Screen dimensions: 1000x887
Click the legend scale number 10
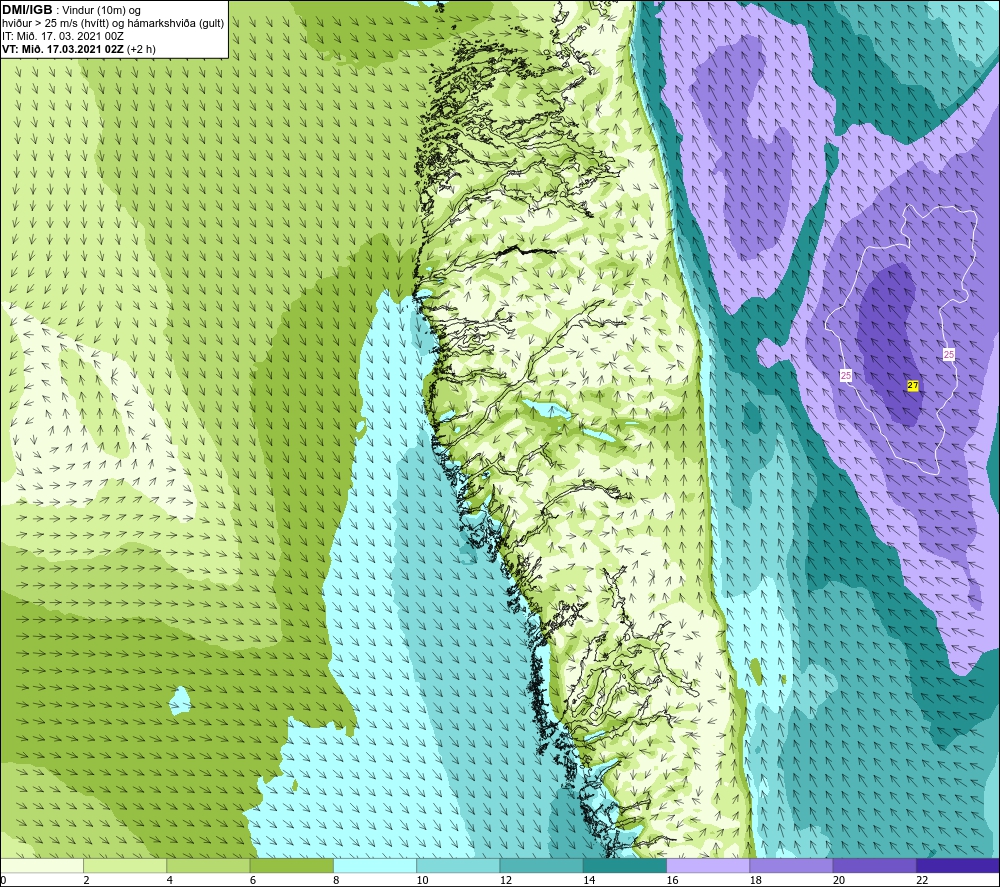[422, 881]
